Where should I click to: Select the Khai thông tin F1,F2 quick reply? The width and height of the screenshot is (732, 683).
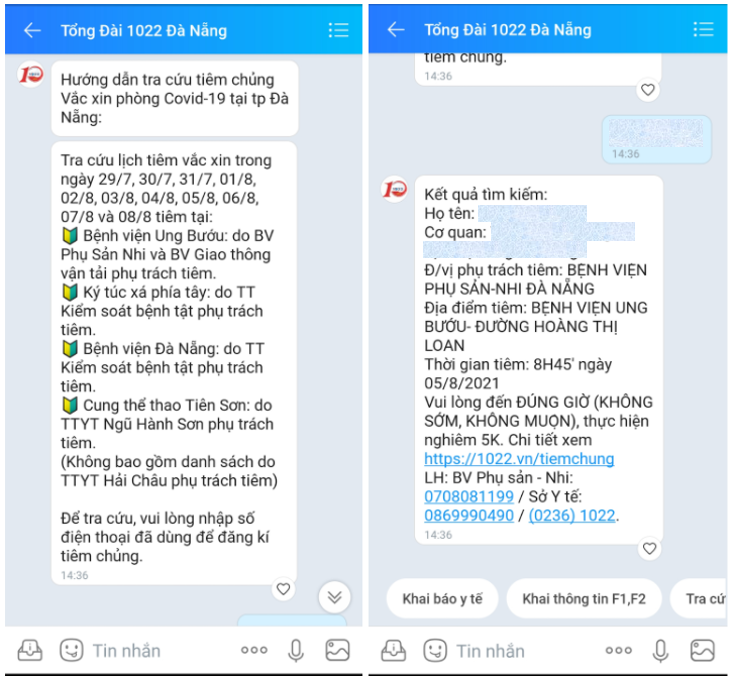coord(584,599)
